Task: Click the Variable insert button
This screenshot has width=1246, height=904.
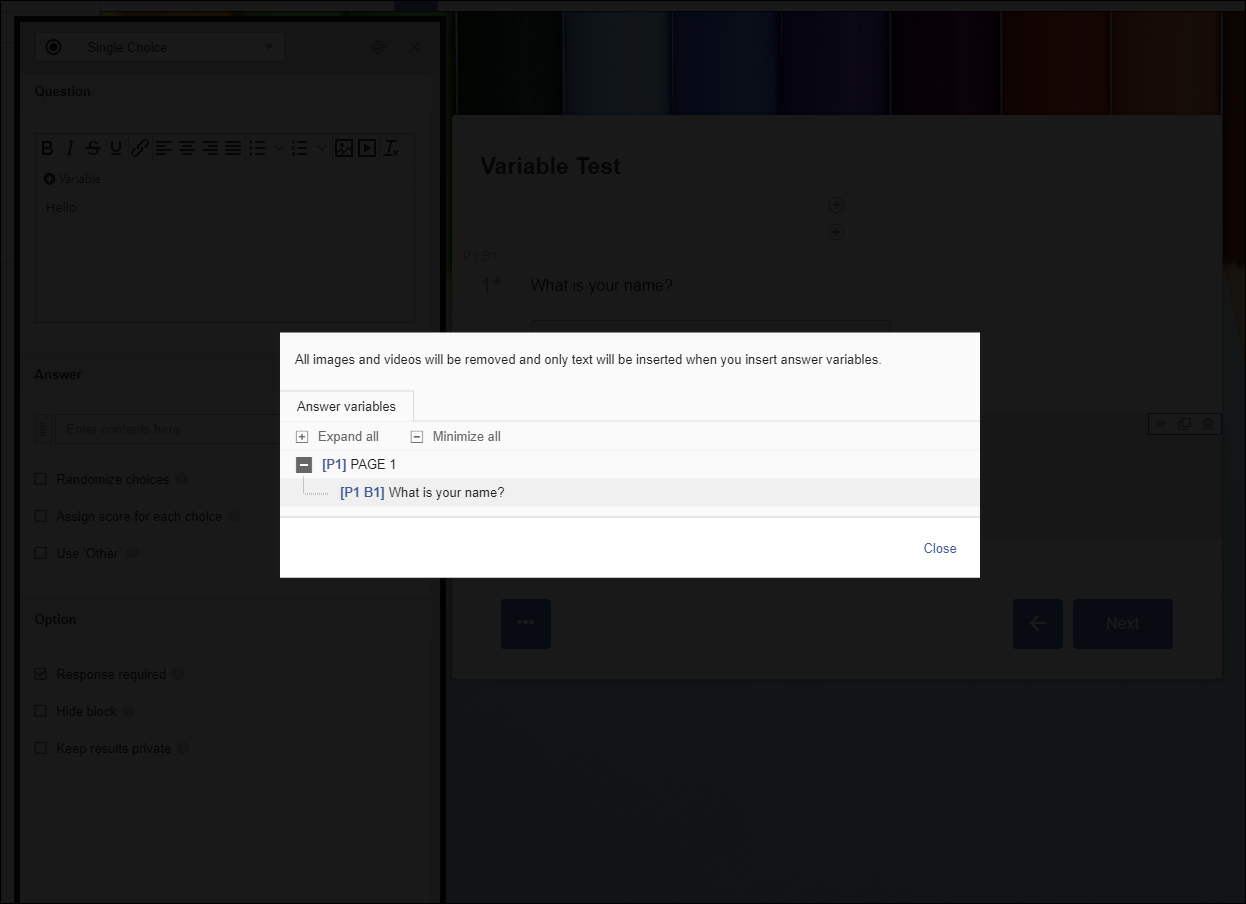Action: click(x=72, y=179)
